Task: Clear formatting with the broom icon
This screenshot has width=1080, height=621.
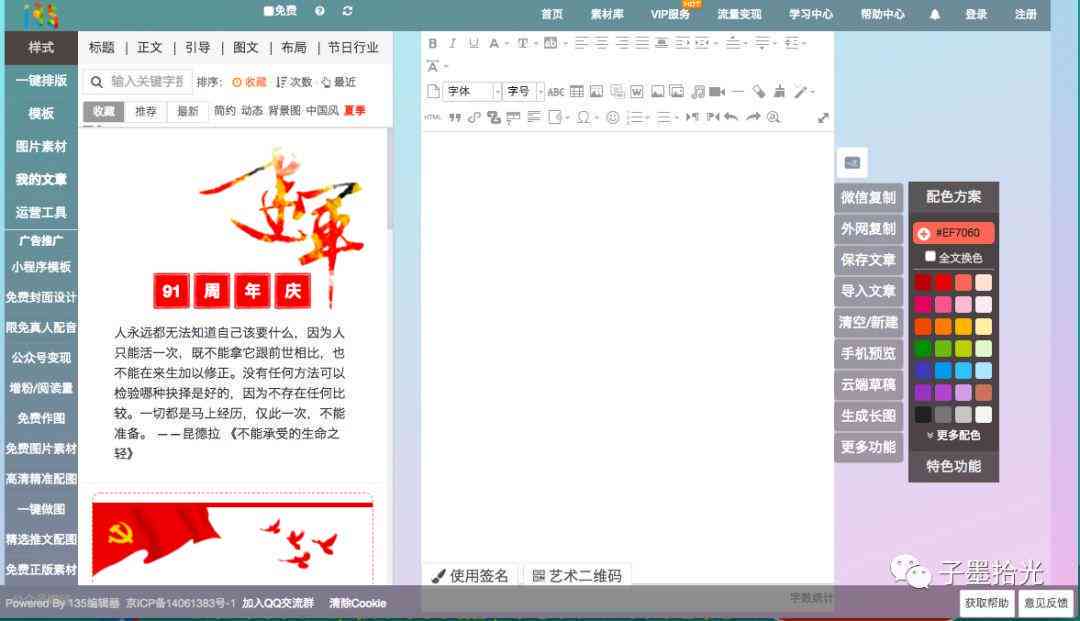Action: [x=779, y=91]
